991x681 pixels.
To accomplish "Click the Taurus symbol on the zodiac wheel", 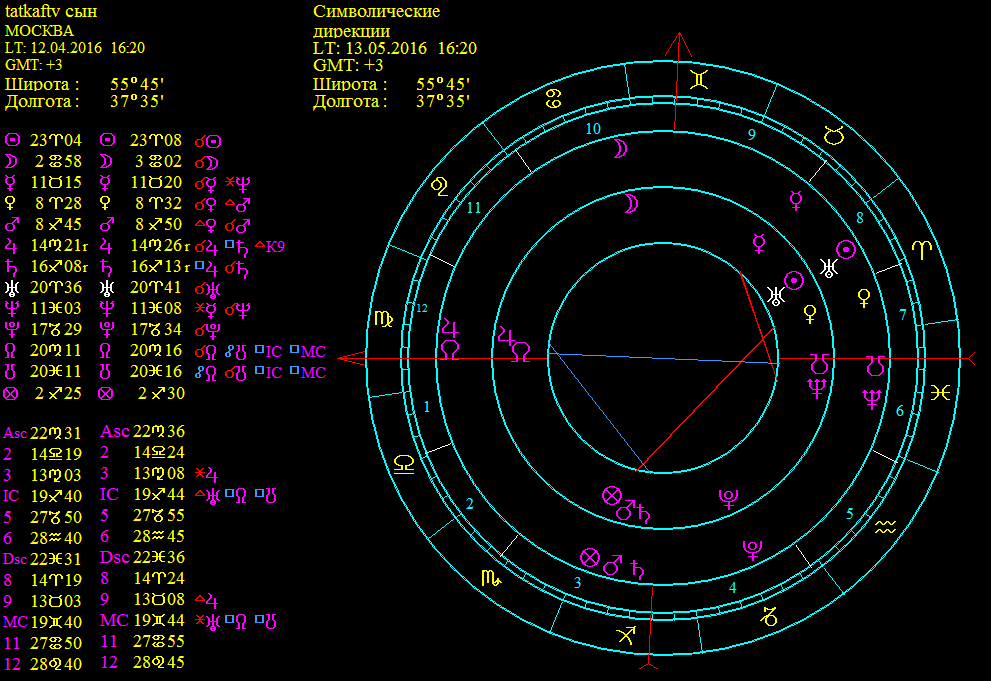I will tap(832, 133).
